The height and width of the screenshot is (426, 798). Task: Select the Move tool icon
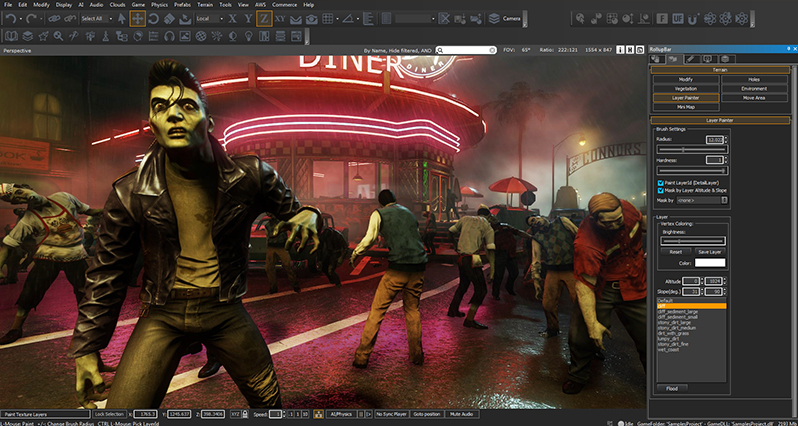coord(137,18)
